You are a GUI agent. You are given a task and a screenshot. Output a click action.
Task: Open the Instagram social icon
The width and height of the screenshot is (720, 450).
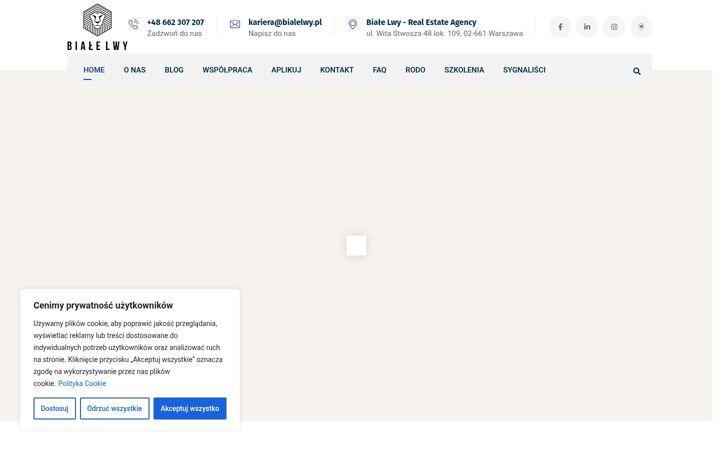click(614, 27)
